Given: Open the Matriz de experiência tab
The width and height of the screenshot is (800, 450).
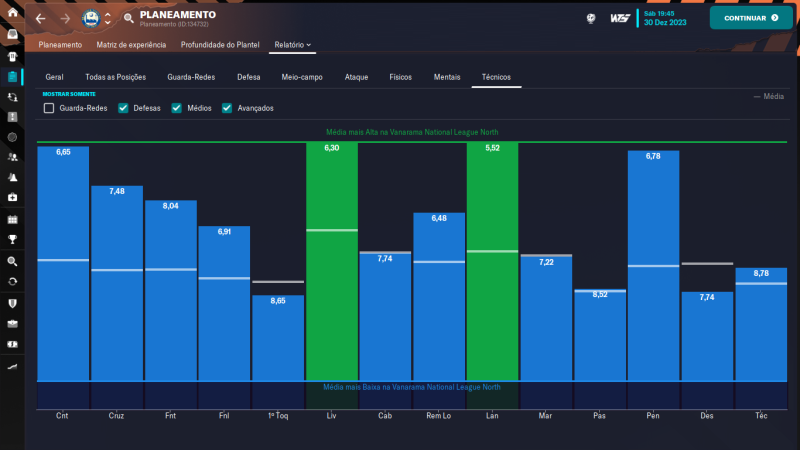Looking at the screenshot, I should point(131,45).
